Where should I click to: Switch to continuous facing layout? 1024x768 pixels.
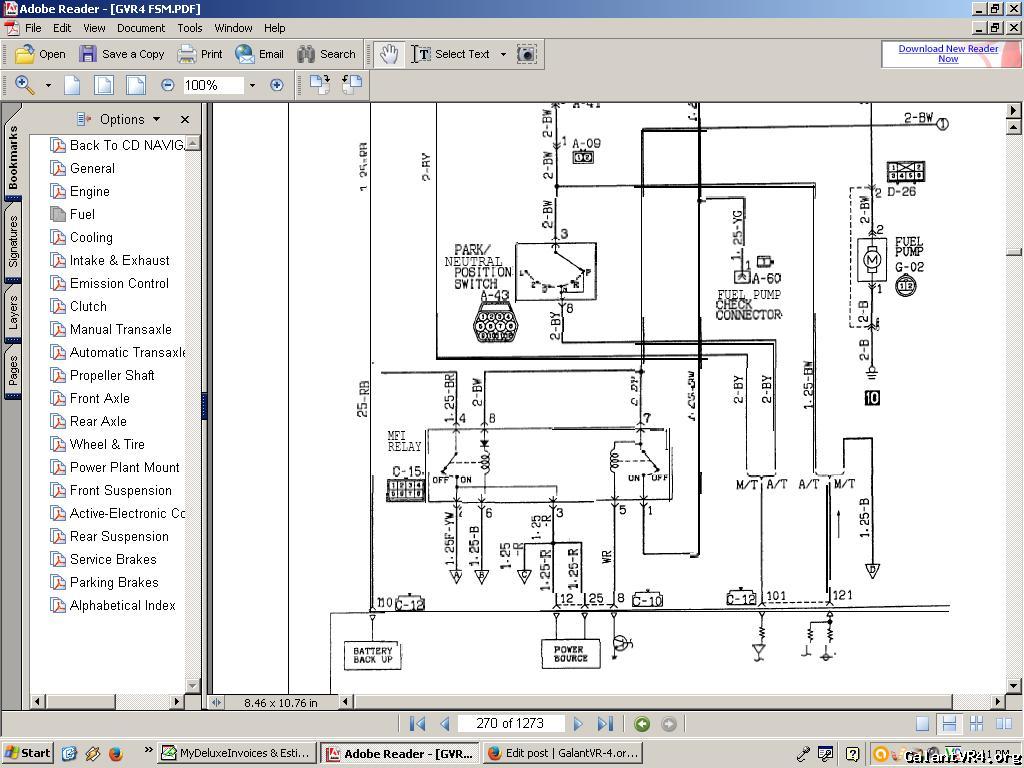(x=976, y=724)
